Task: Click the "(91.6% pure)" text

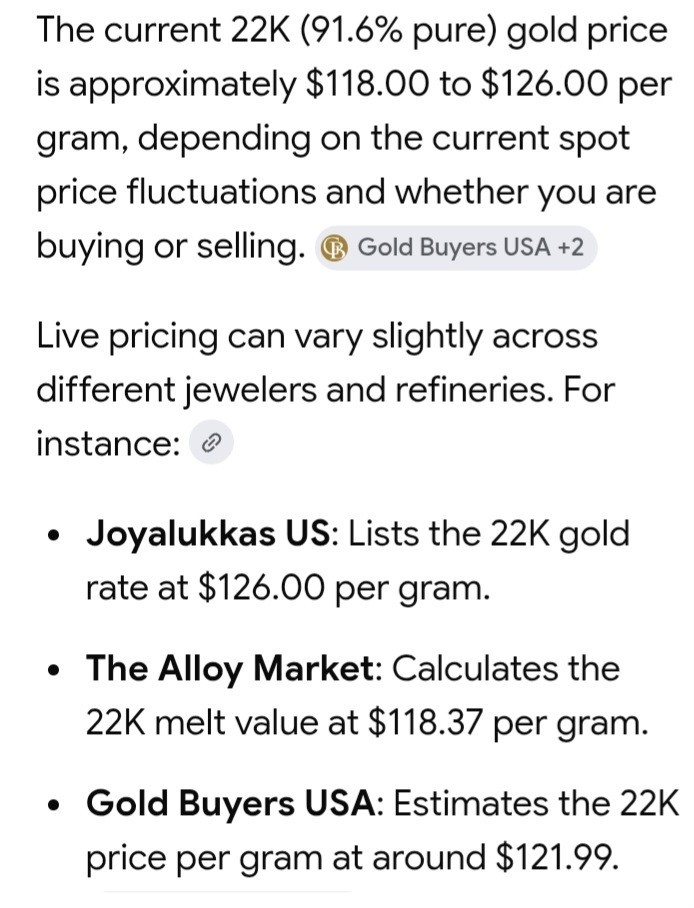Action: click(x=399, y=31)
